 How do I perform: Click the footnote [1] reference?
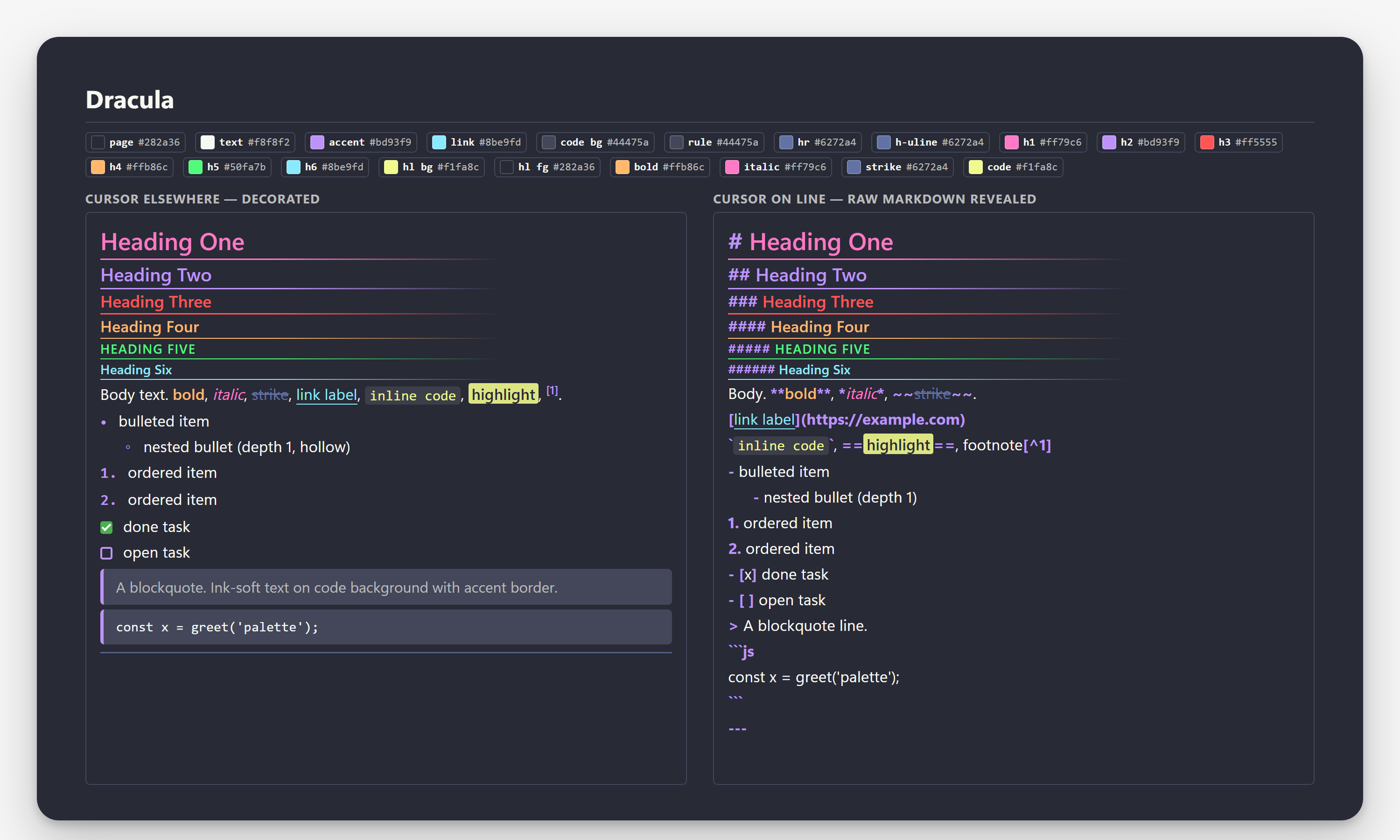(552, 391)
